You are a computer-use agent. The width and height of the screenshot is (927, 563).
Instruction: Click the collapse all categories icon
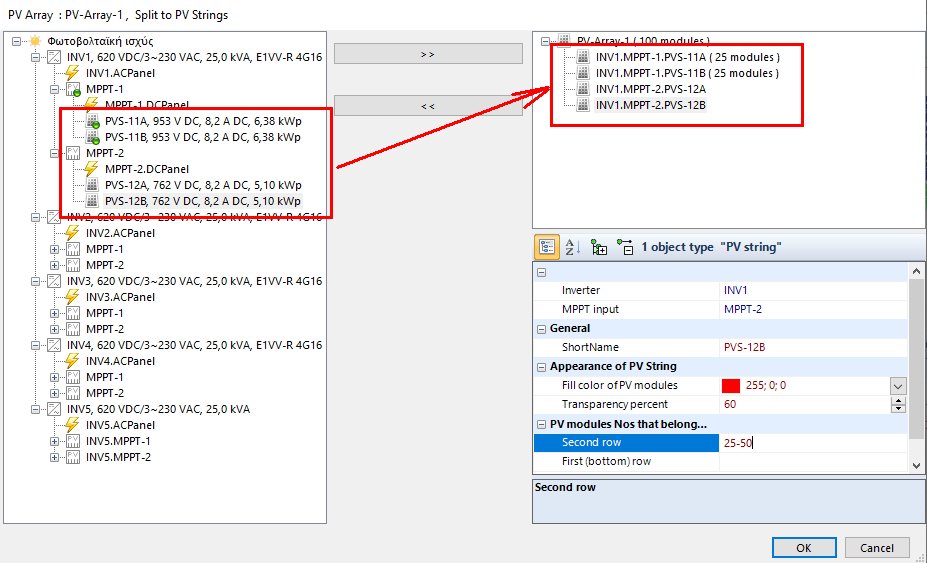(x=625, y=246)
